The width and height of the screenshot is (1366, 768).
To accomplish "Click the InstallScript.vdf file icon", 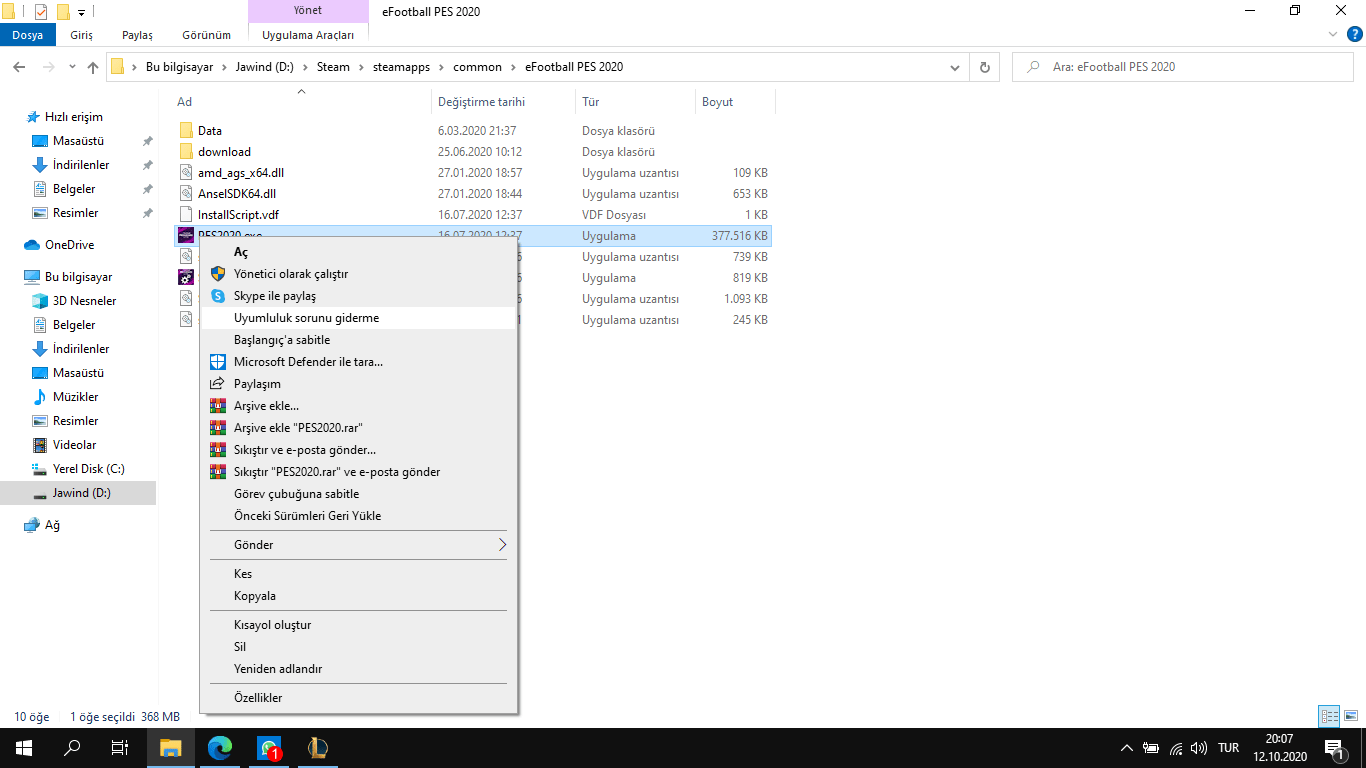I will [x=186, y=215].
